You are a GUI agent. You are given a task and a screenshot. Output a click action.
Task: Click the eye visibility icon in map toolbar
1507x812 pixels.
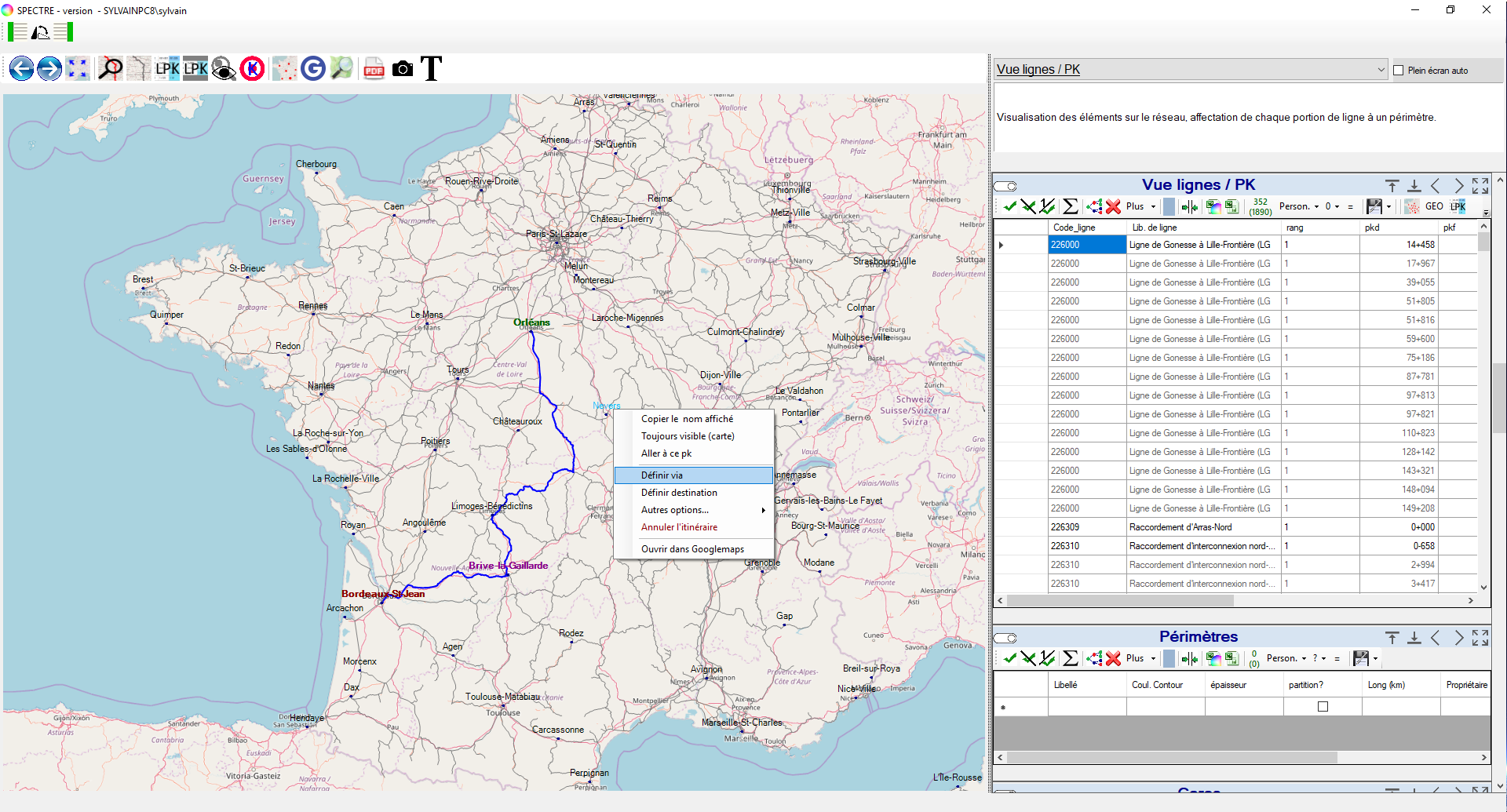[224, 69]
